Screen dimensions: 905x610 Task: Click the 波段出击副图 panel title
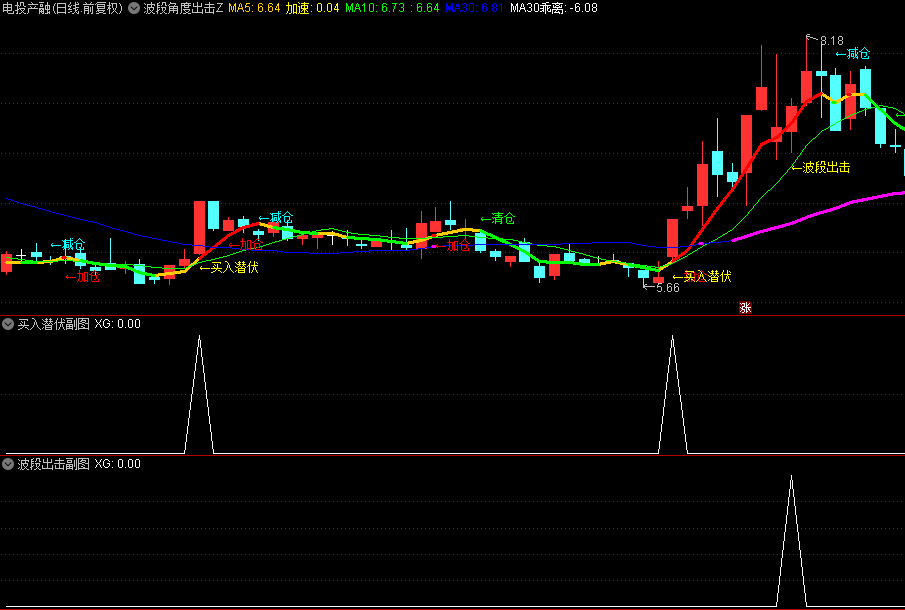pos(54,464)
